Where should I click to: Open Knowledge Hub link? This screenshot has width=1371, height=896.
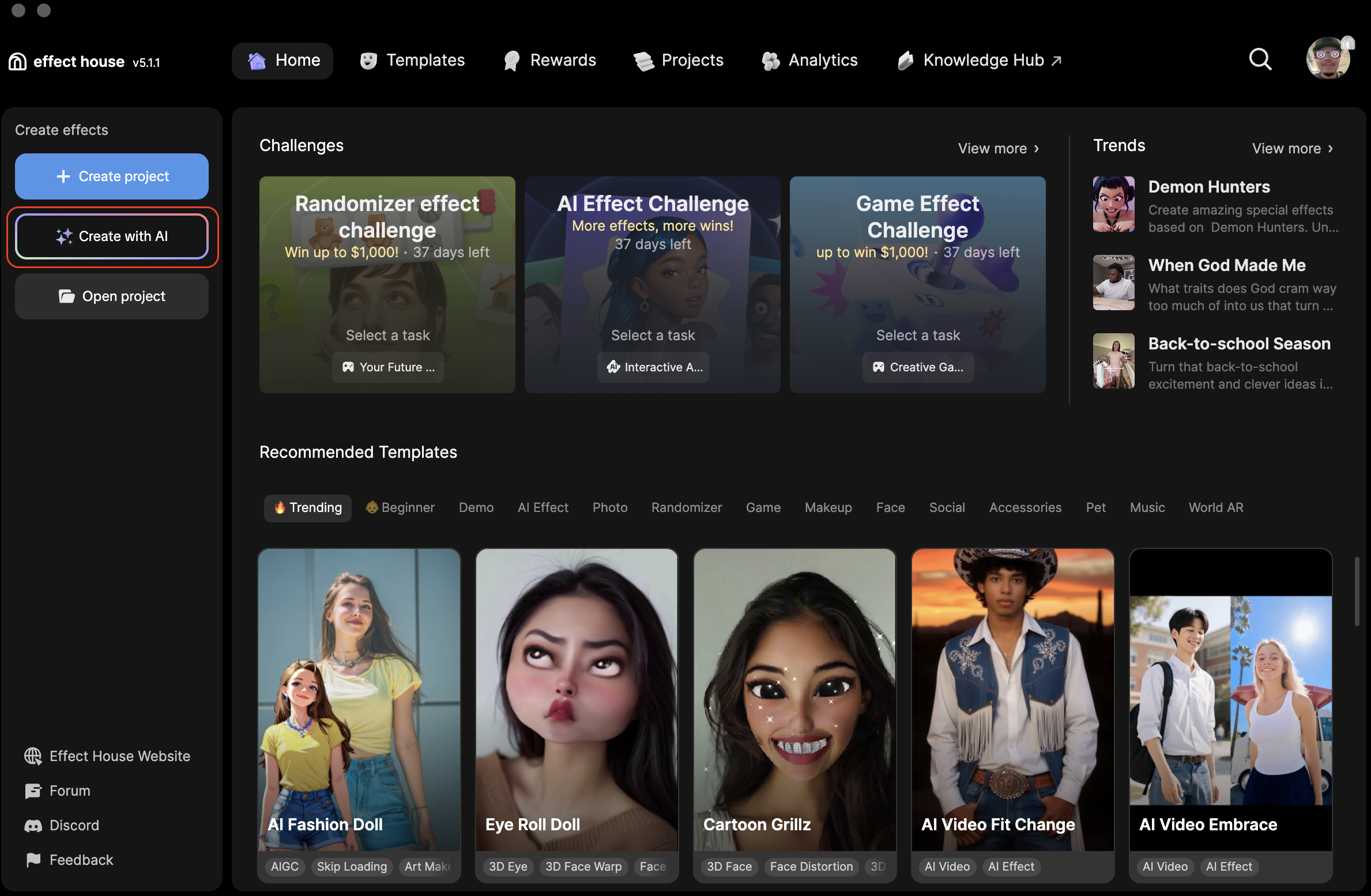tap(980, 61)
